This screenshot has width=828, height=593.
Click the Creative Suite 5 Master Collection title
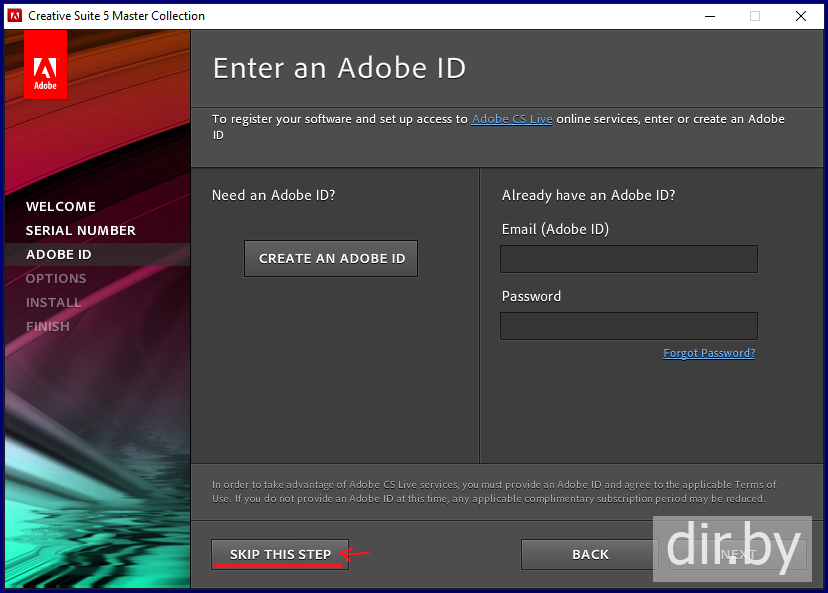click(117, 16)
